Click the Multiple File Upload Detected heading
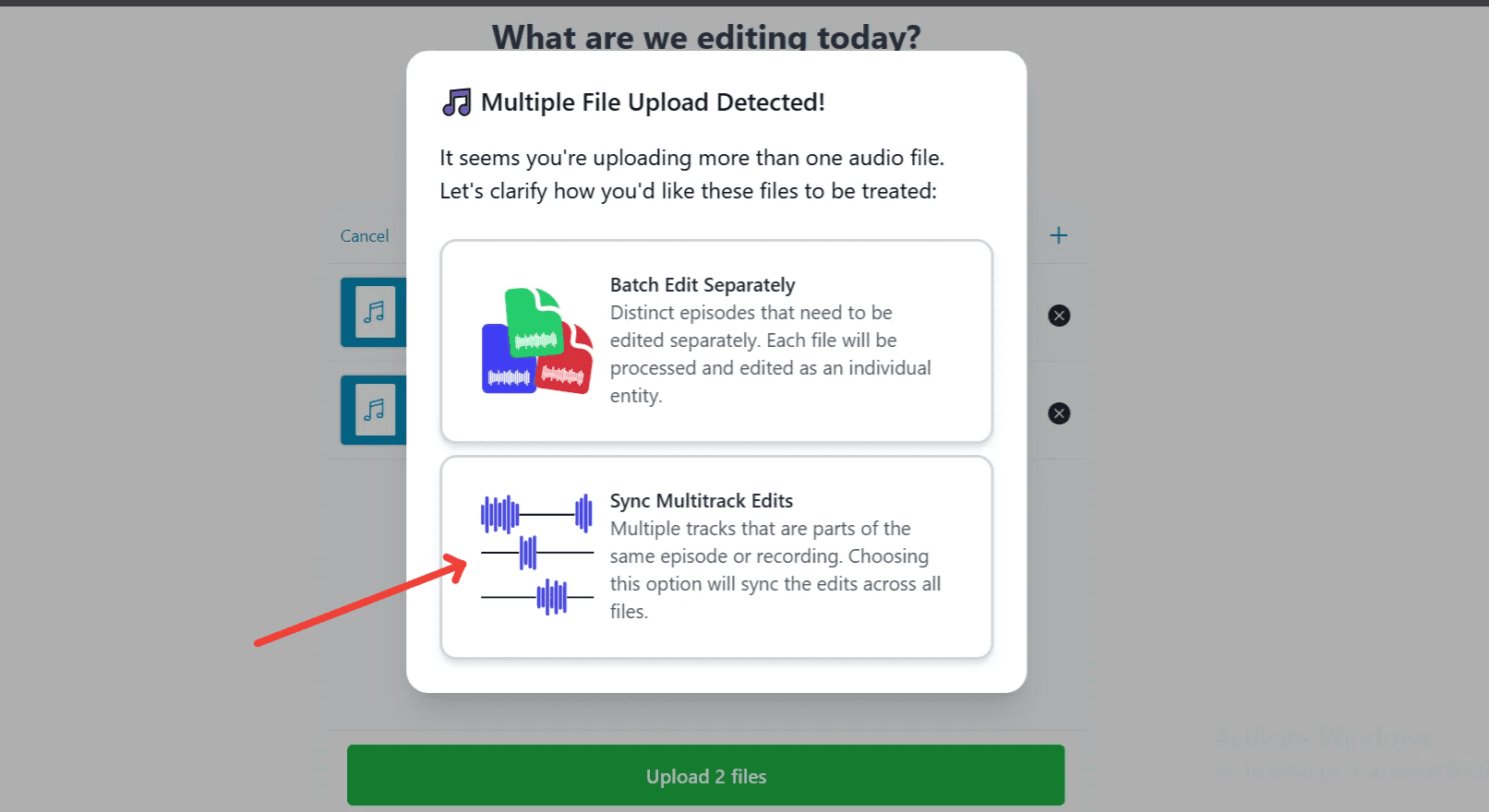Screen dimensions: 1489x812 click(652, 102)
